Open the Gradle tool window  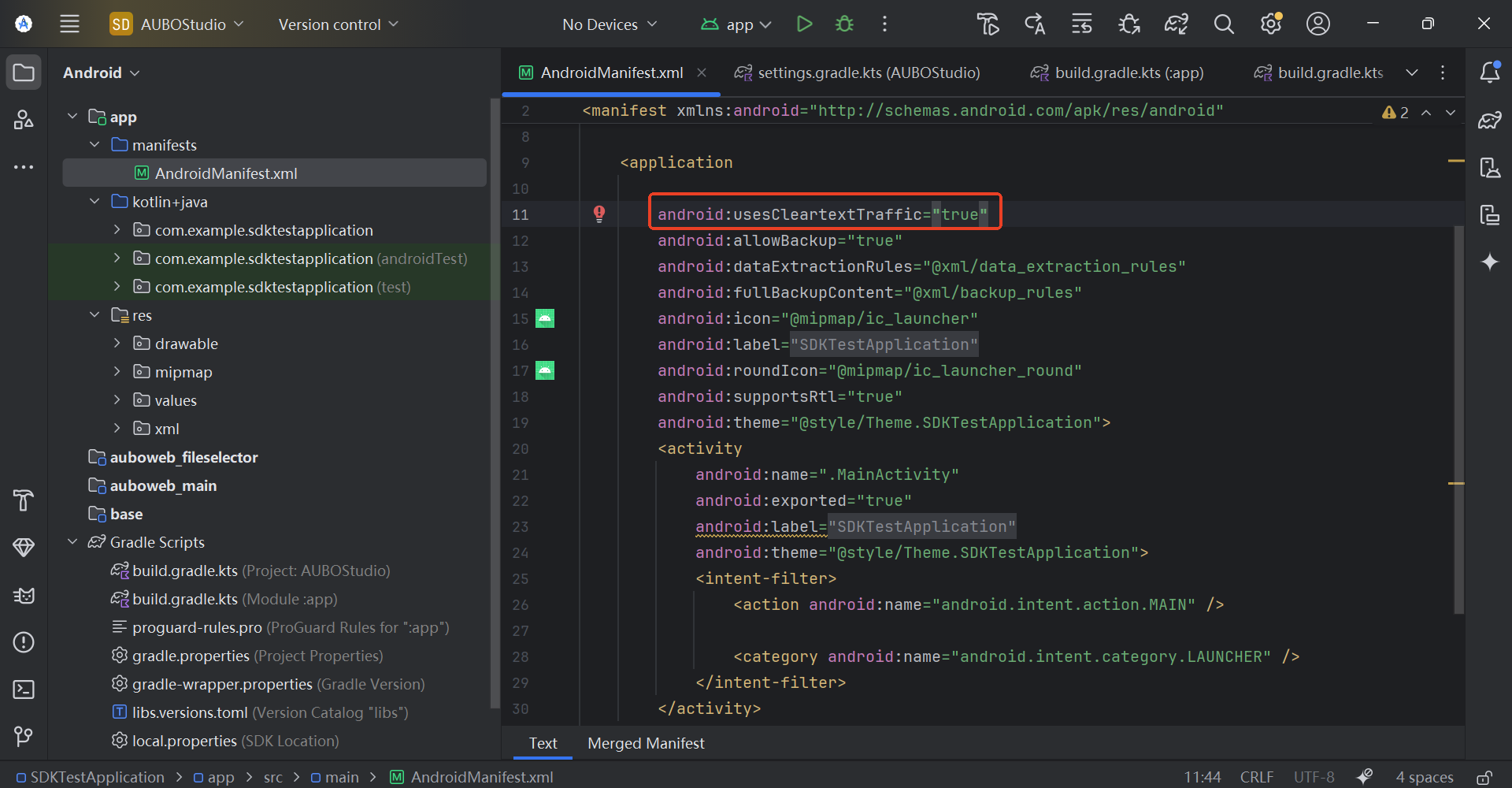[1491, 120]
